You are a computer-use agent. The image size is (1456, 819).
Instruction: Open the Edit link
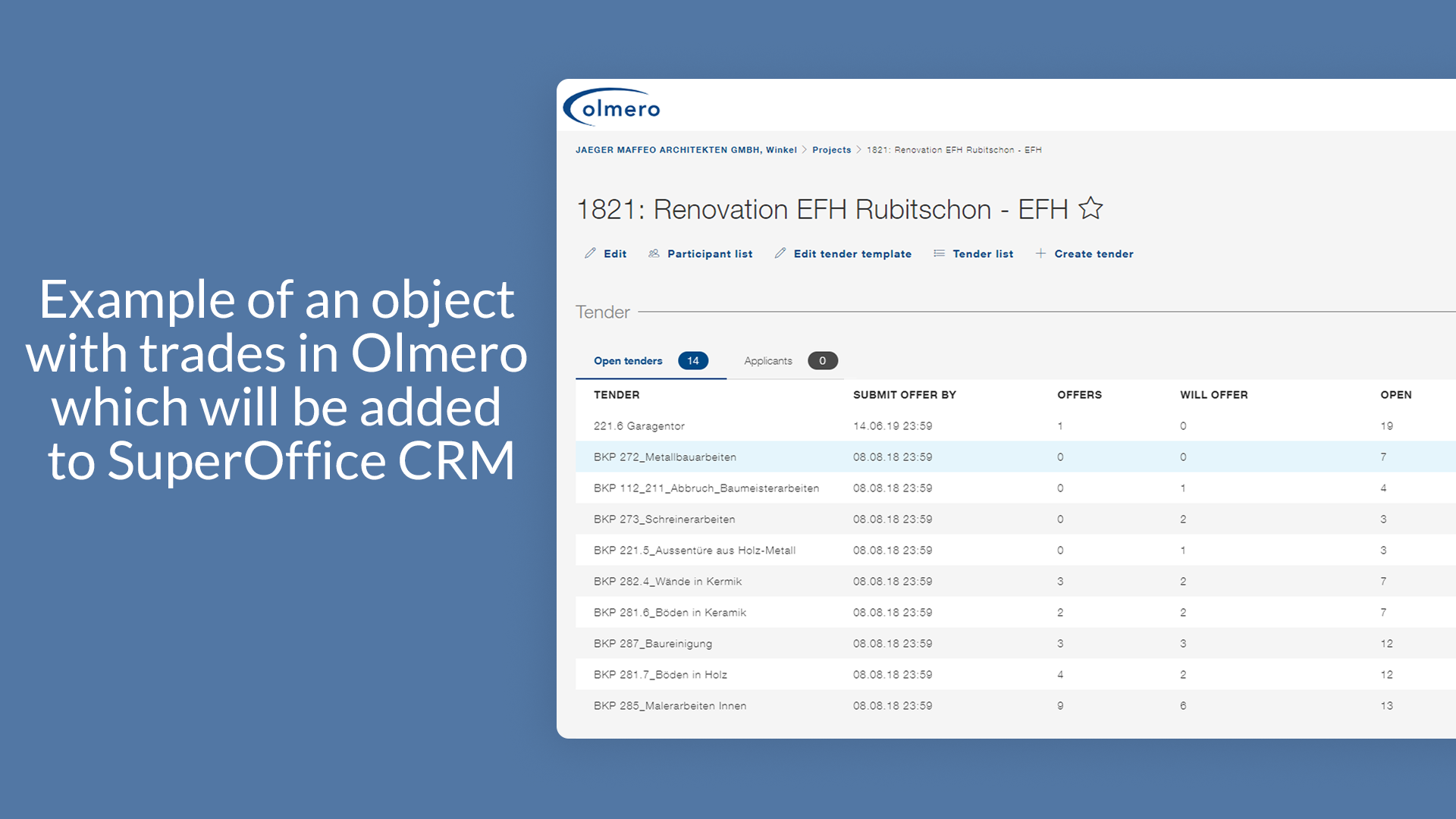(x=615, y=254)
